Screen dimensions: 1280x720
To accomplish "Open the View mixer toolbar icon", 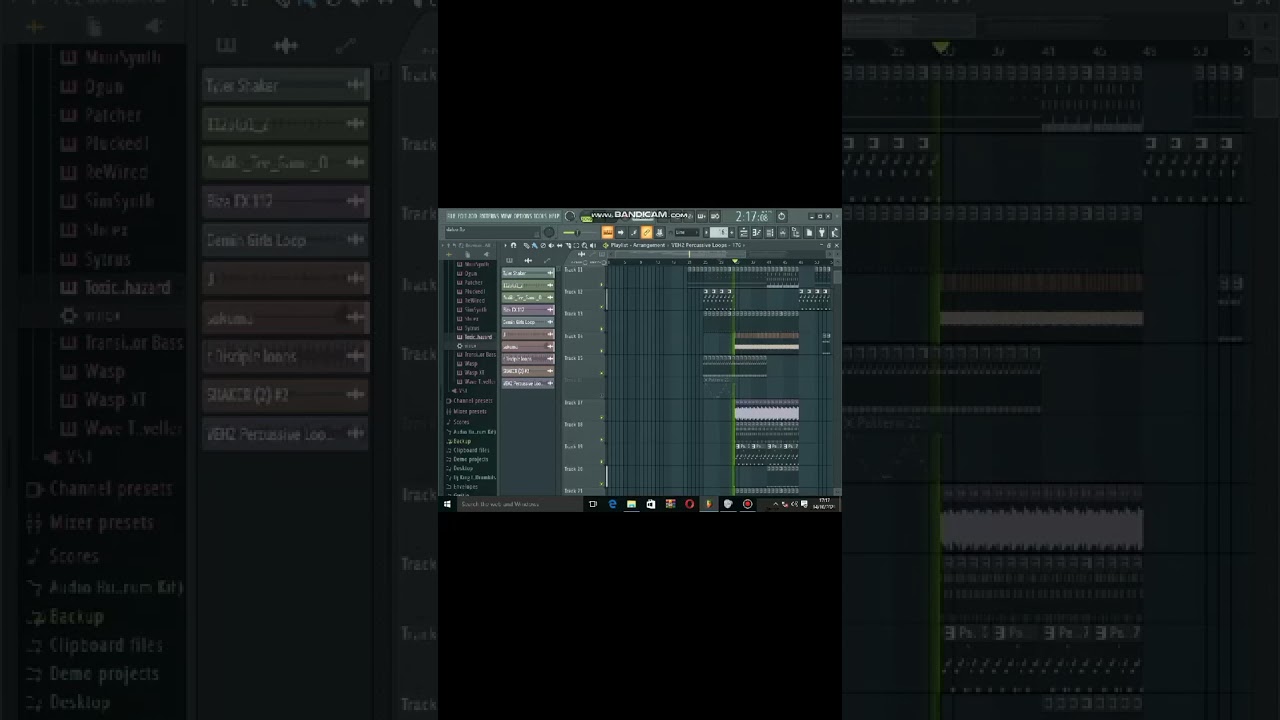I will click(783, 232).
